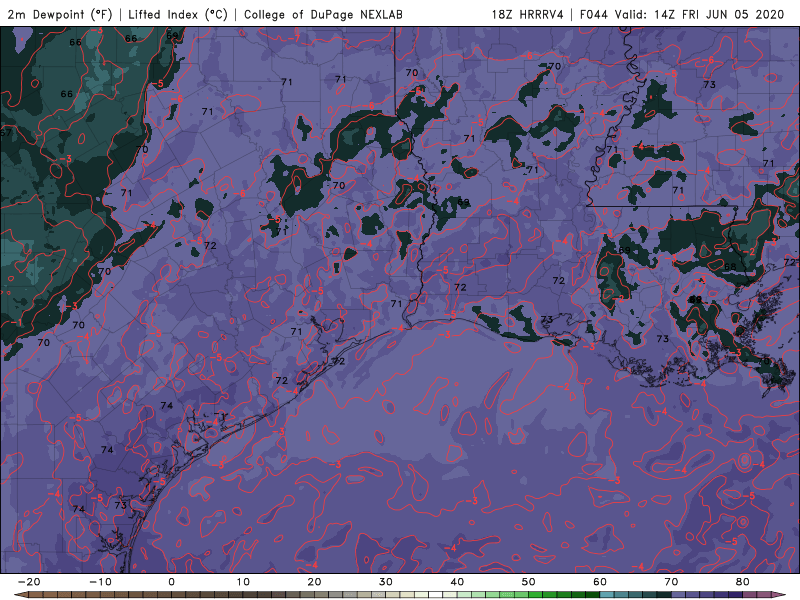The image size is (800, 600).
Task: Click the white color bar segment near 40
Action: click(x=436, y=595)
